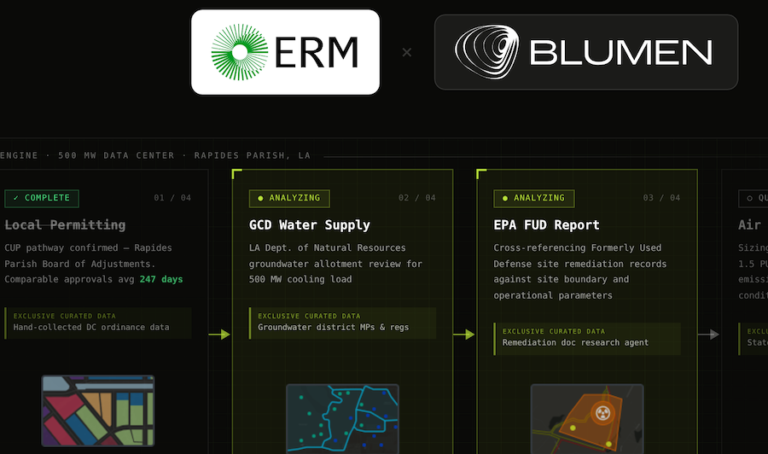Viewport: 768px width, 454px height.
Task: Open the Local Permitting heading
Action: (65, 225)
